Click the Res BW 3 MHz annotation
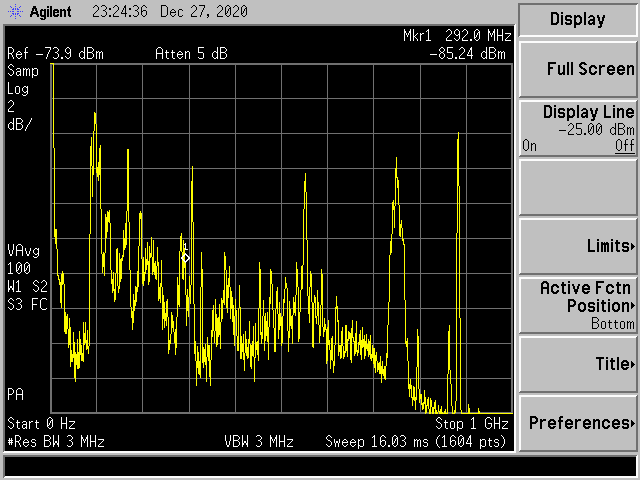This screenshot has height=480, width=640. 55,441
